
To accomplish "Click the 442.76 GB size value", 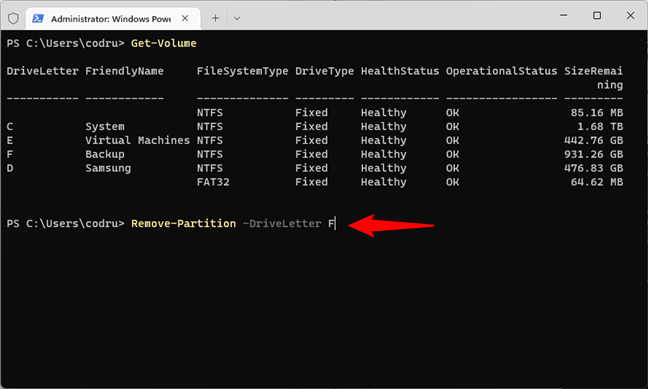I will 593,140.
